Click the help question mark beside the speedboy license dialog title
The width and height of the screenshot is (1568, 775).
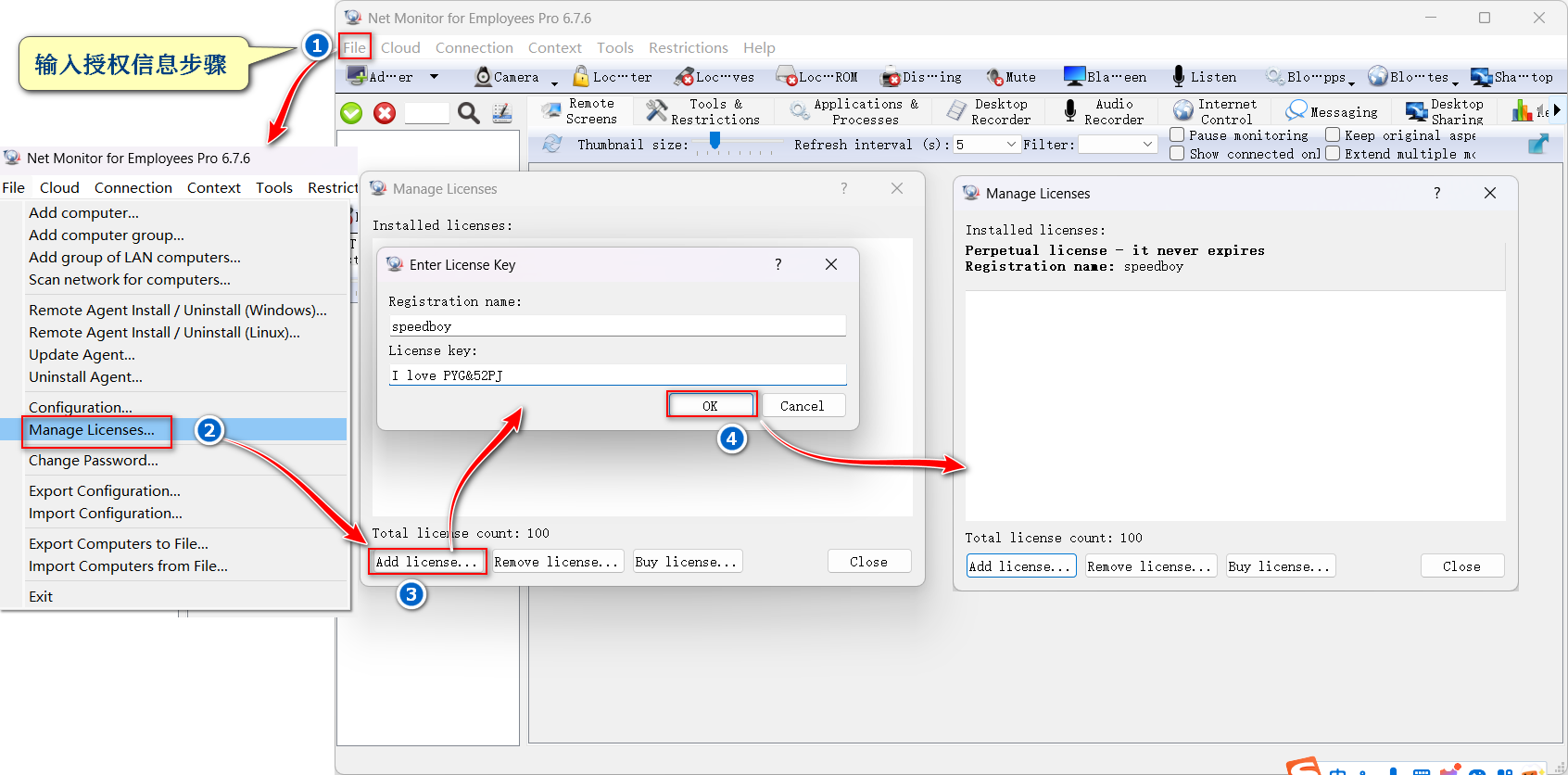(1437, 193)
